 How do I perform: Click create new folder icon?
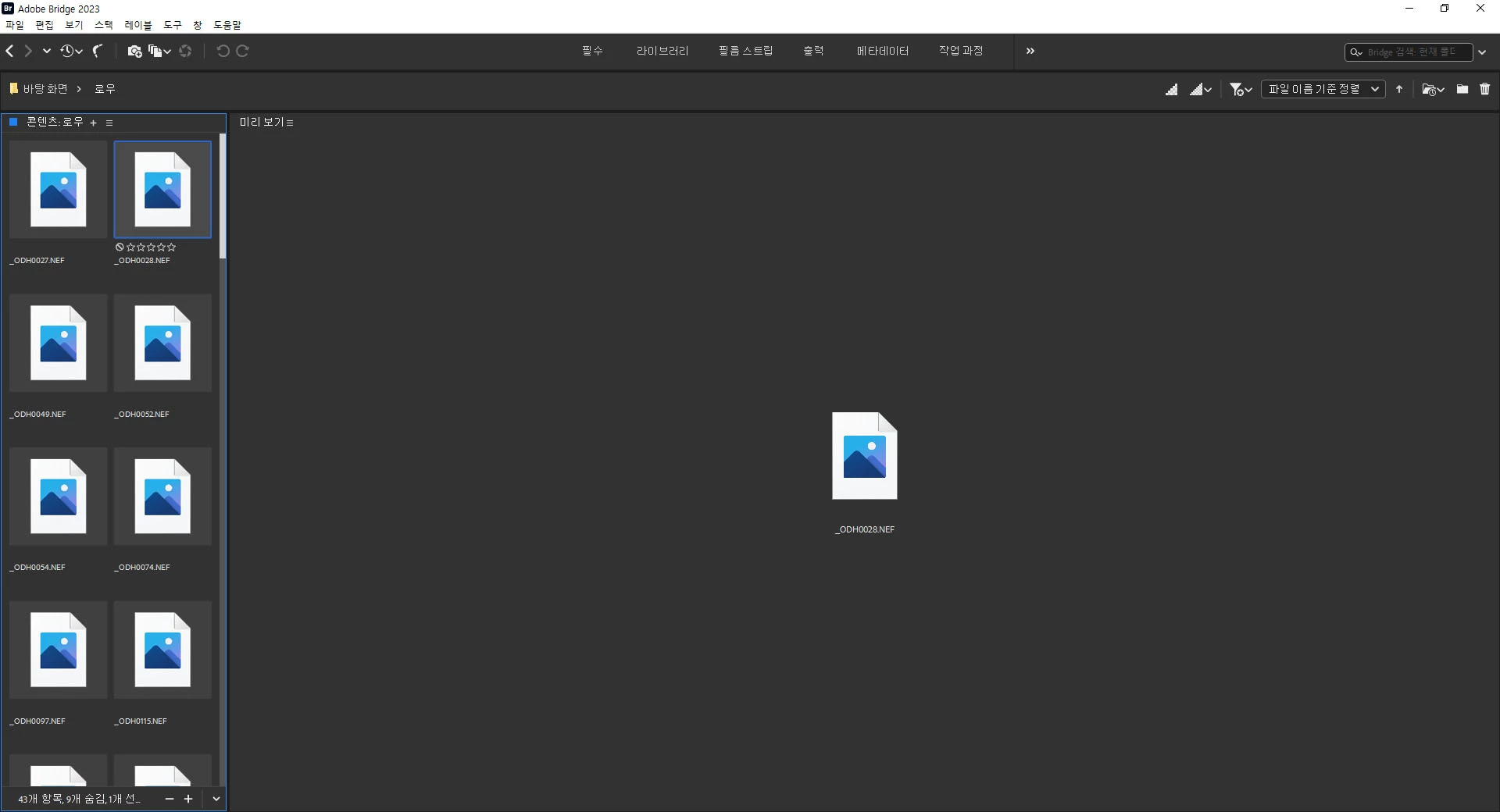pos(1462,89)
